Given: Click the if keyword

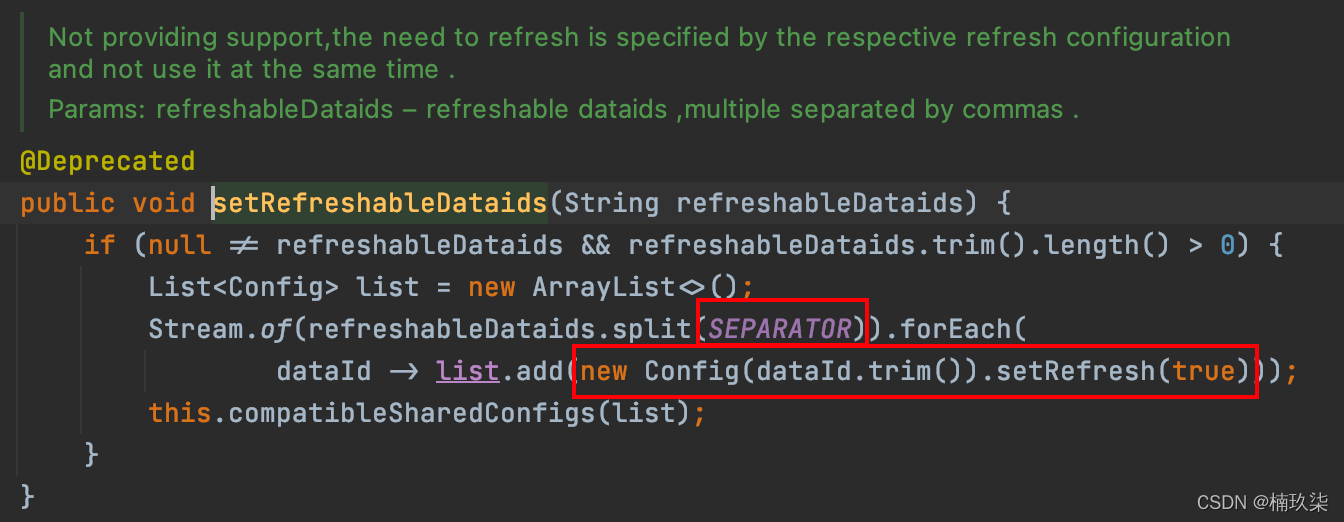Looking at the screenshot, I should tap(99, 245).
